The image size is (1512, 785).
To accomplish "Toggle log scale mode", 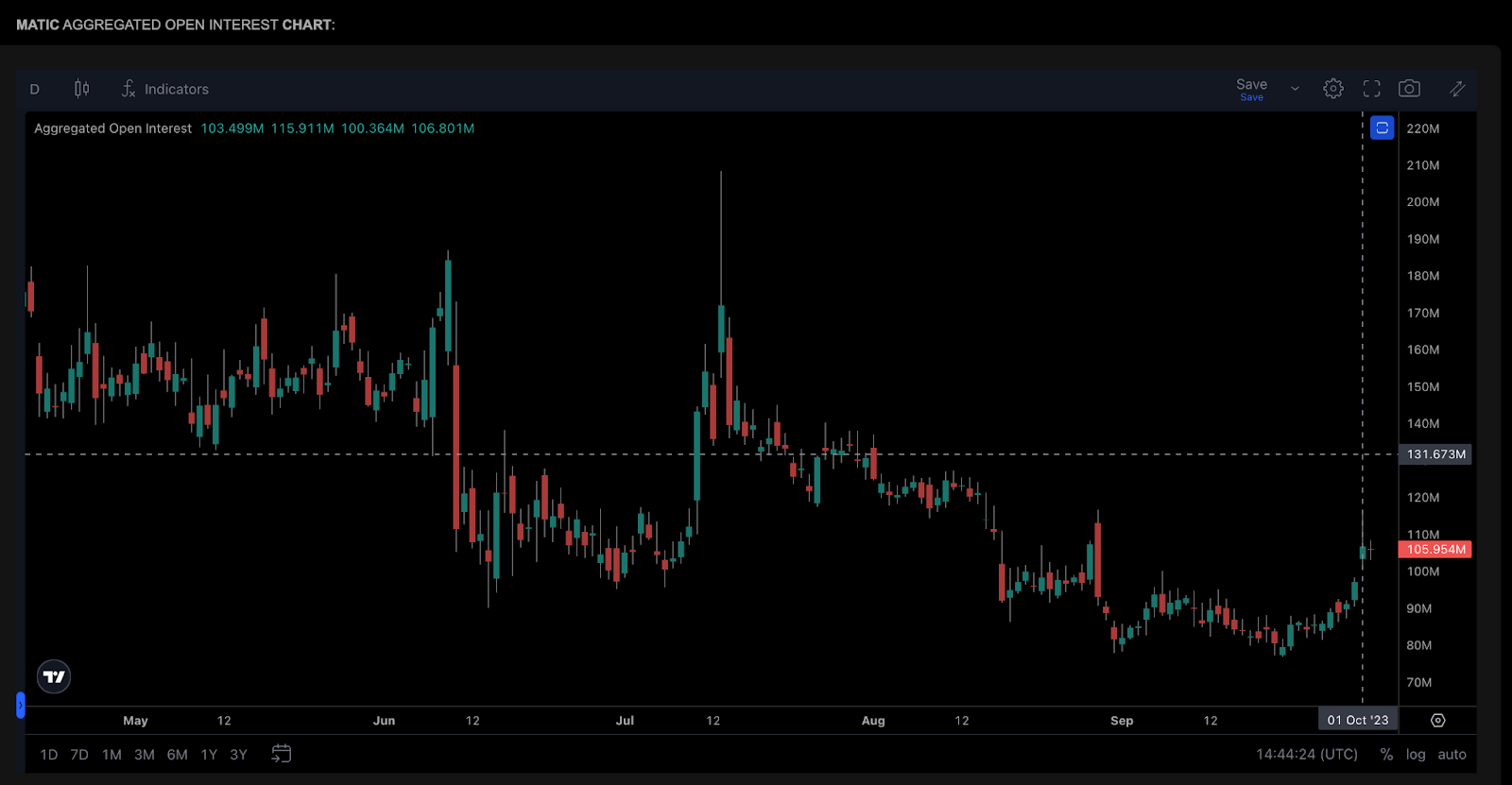I will (x=1415, y=754).
